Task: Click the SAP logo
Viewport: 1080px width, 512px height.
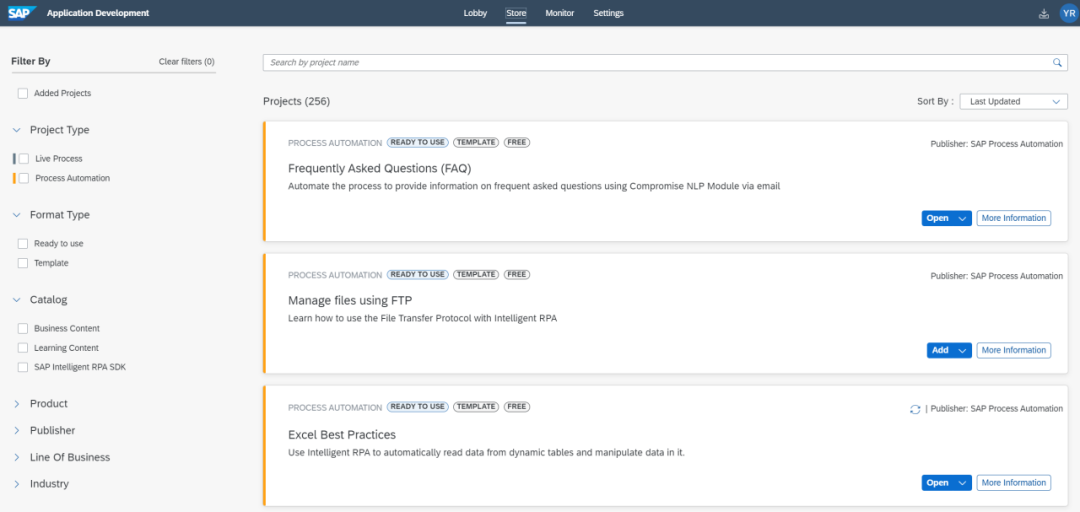Action: coord(23,13)
